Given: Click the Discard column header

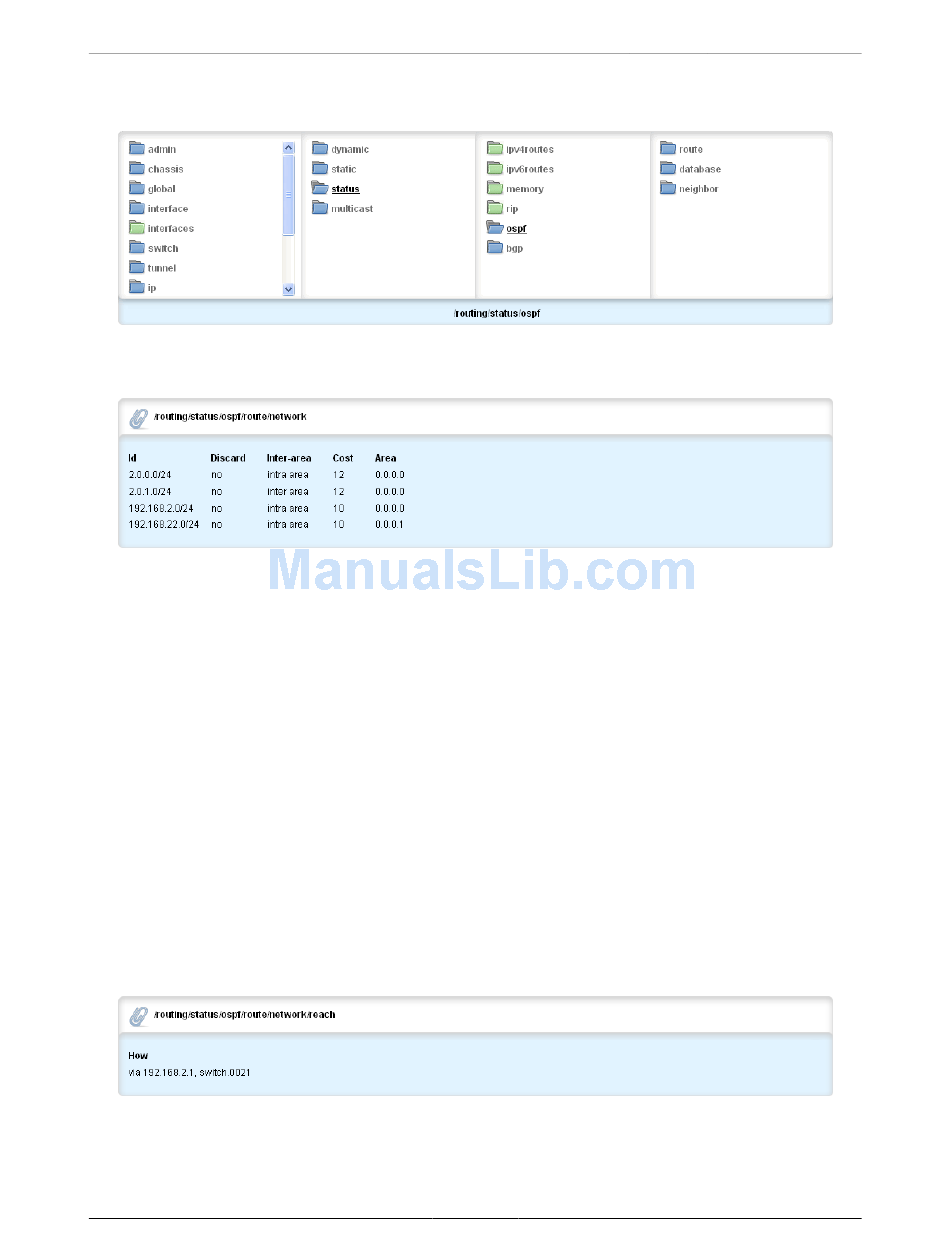Looking at the screenshot, I should coord(228,458).
